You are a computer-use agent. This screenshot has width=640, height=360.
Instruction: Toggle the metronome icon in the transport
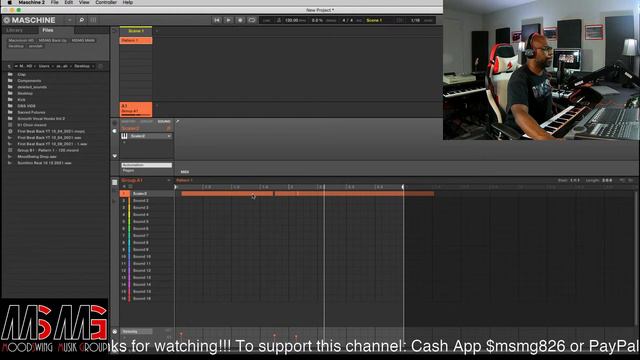(279, 20)
